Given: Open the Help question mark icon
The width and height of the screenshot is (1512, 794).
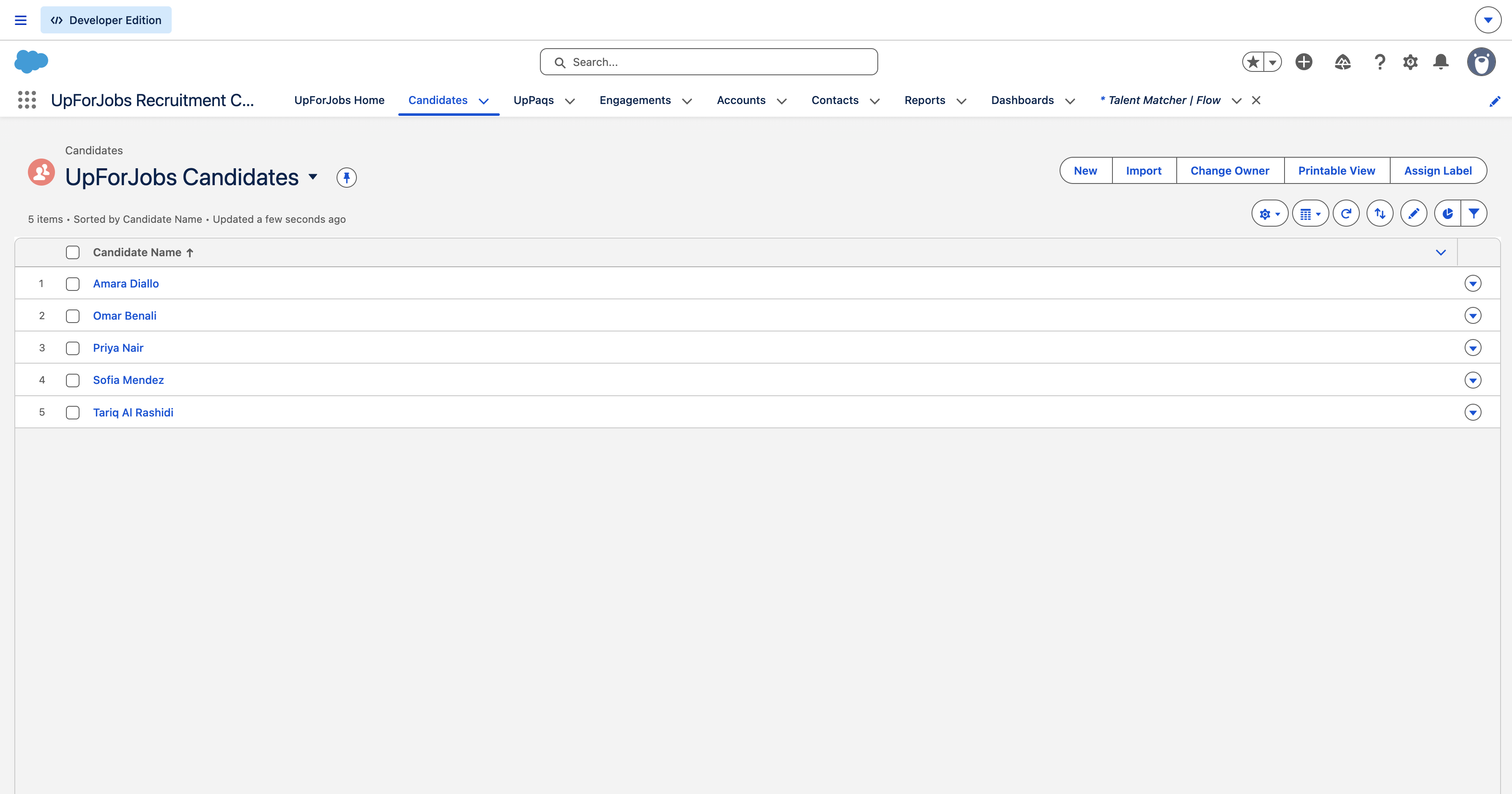Looking at the screenshot, I should (1380, 62).
